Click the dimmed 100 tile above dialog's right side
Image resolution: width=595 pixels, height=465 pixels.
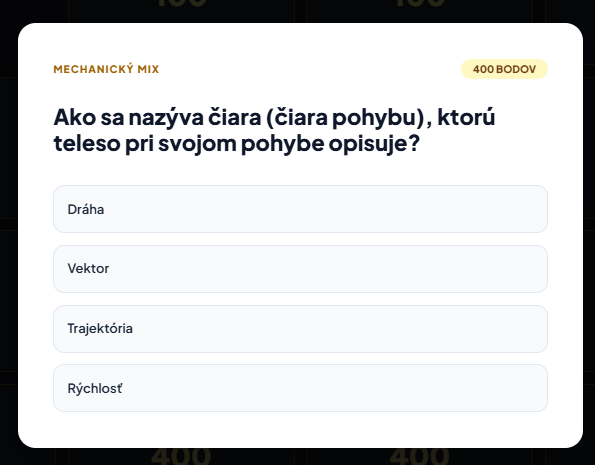point(419,9)
